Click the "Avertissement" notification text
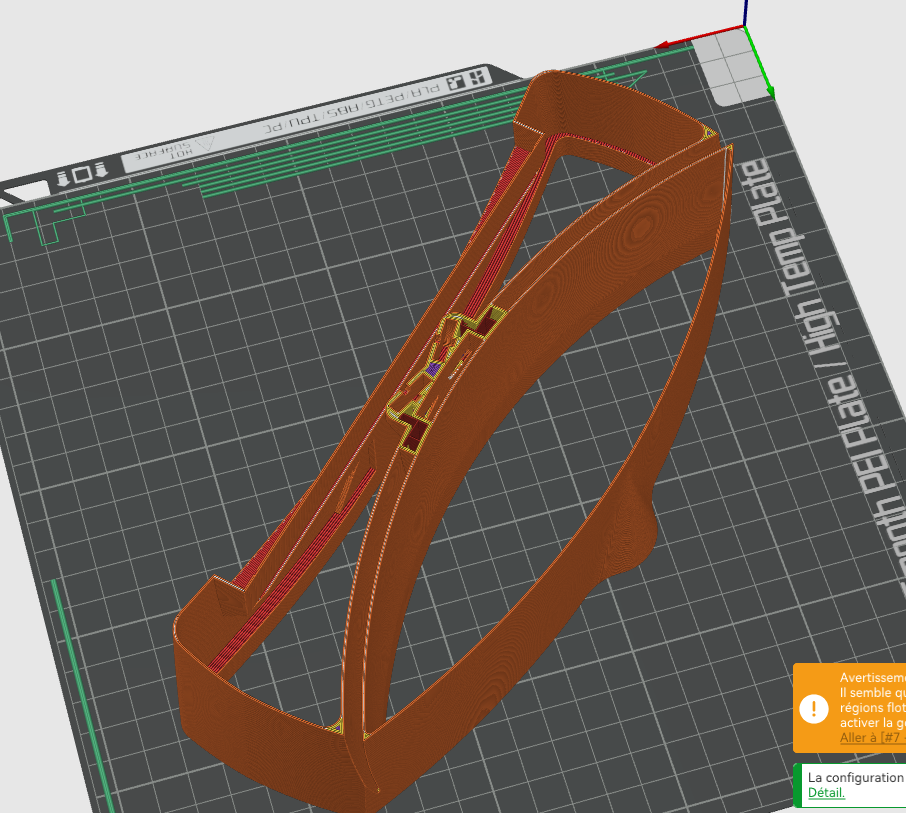The height and width of the screenshot is (813, 906). [872, 677]
